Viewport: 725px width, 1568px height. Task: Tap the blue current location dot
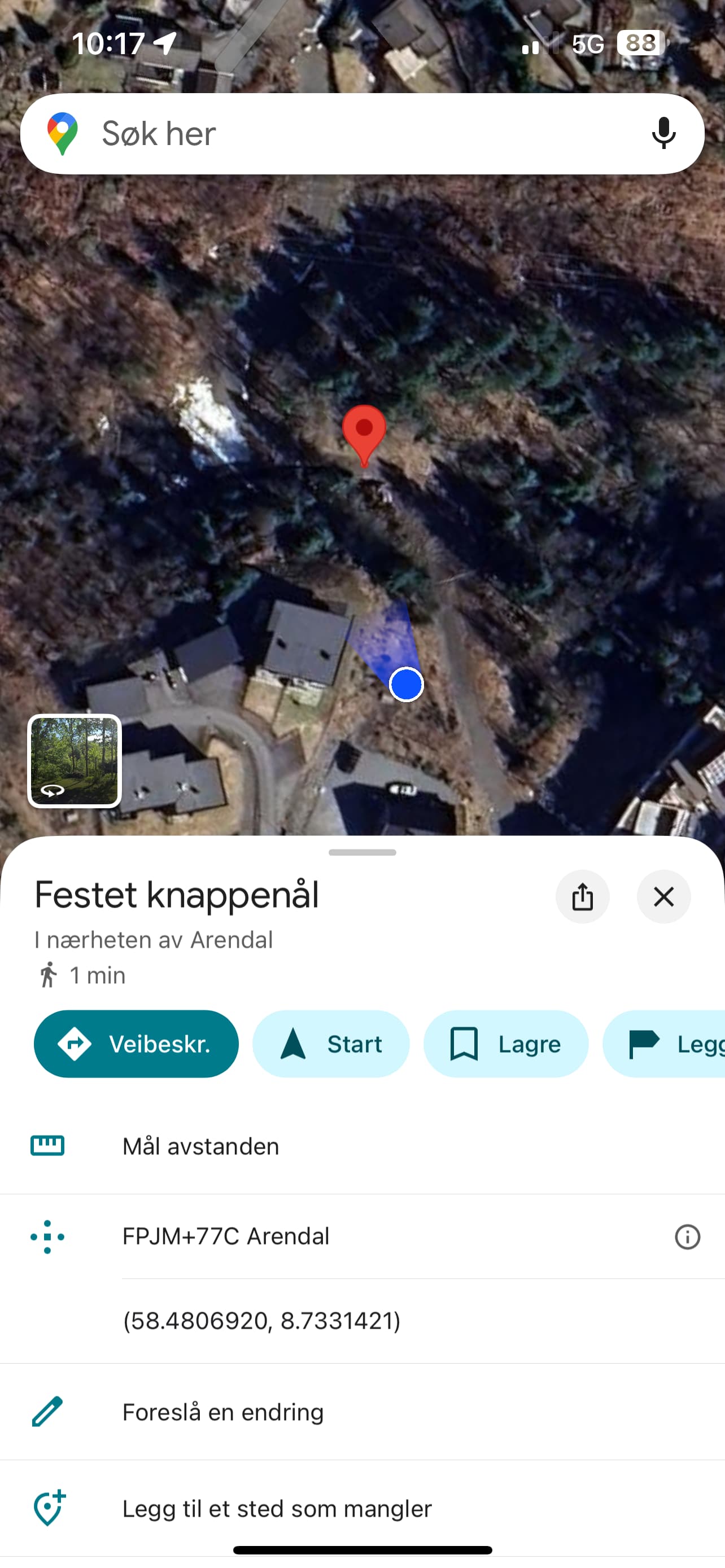coord(406,684)
